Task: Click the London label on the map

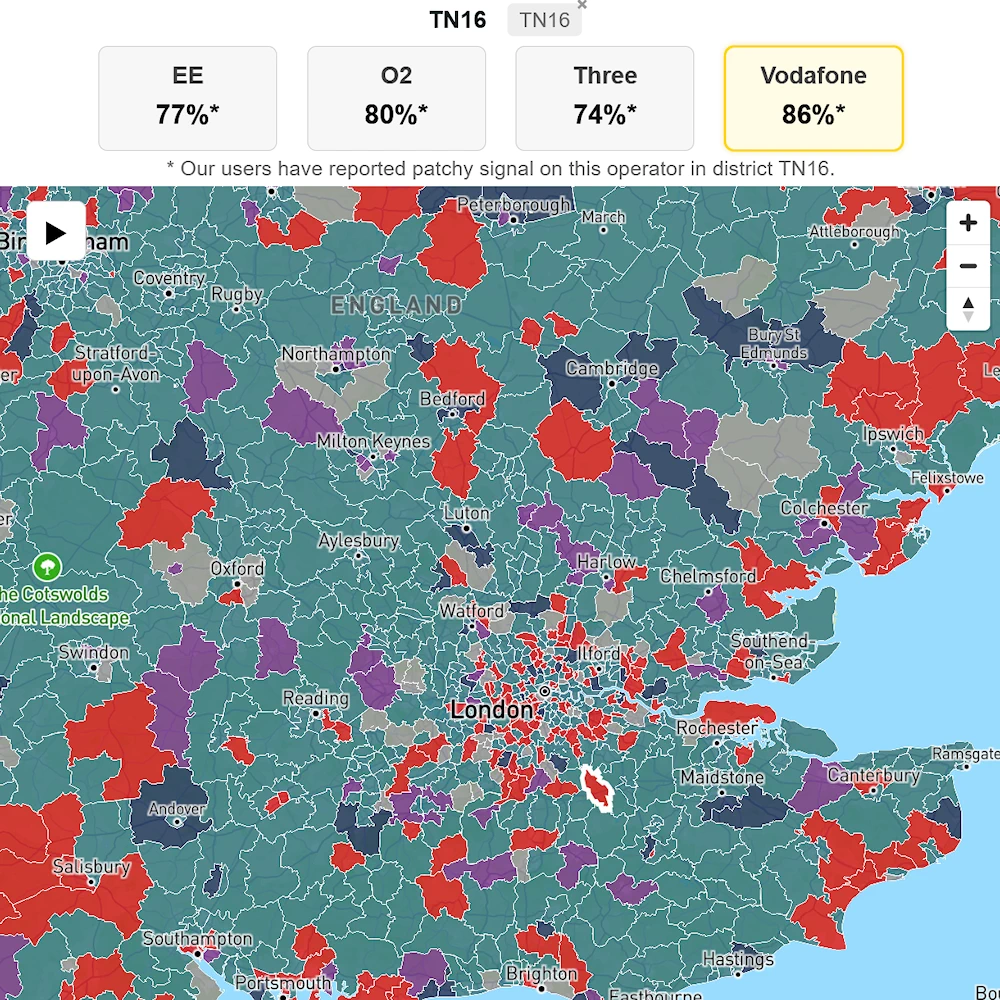Action: click(x=492, y=710)
